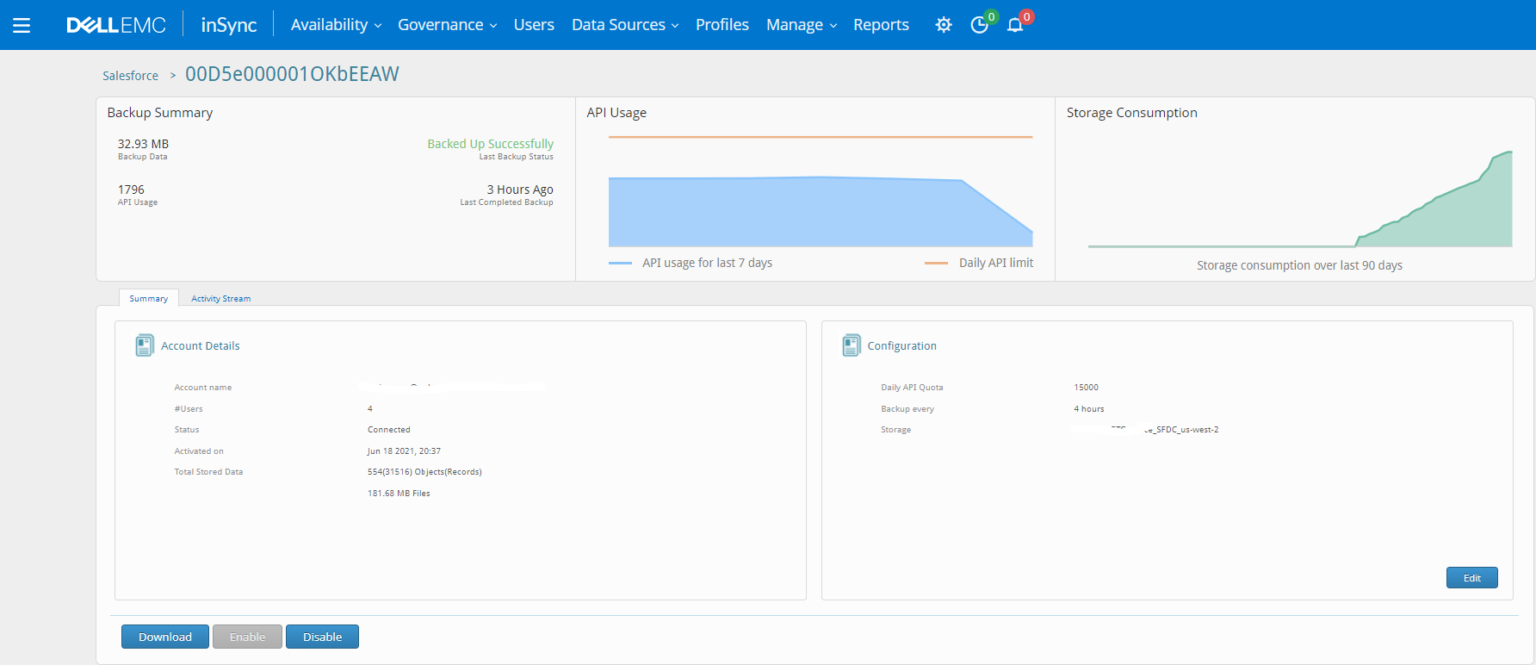Open inSync settings via the gear icon
The height and width of the screenshot is (665, 1536).
click(x=942, y=24)
